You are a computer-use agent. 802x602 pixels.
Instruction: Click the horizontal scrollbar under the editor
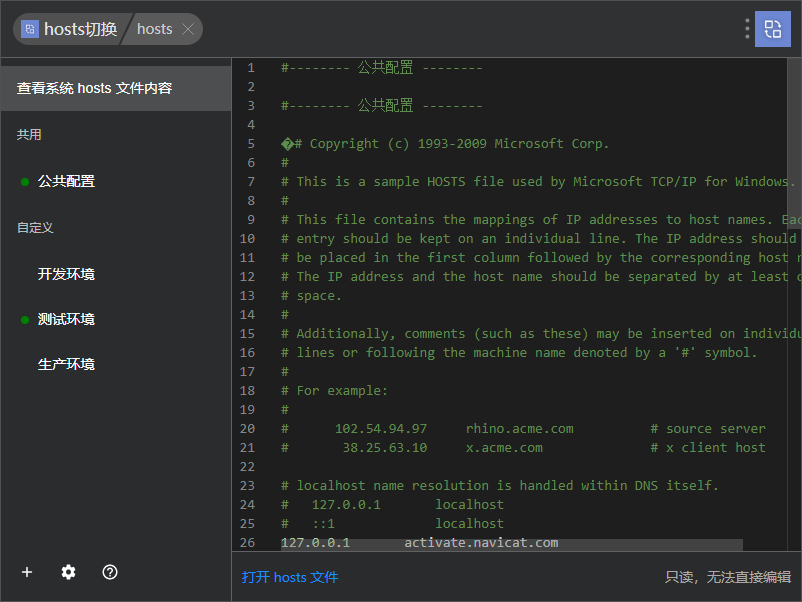pos(511,545)
